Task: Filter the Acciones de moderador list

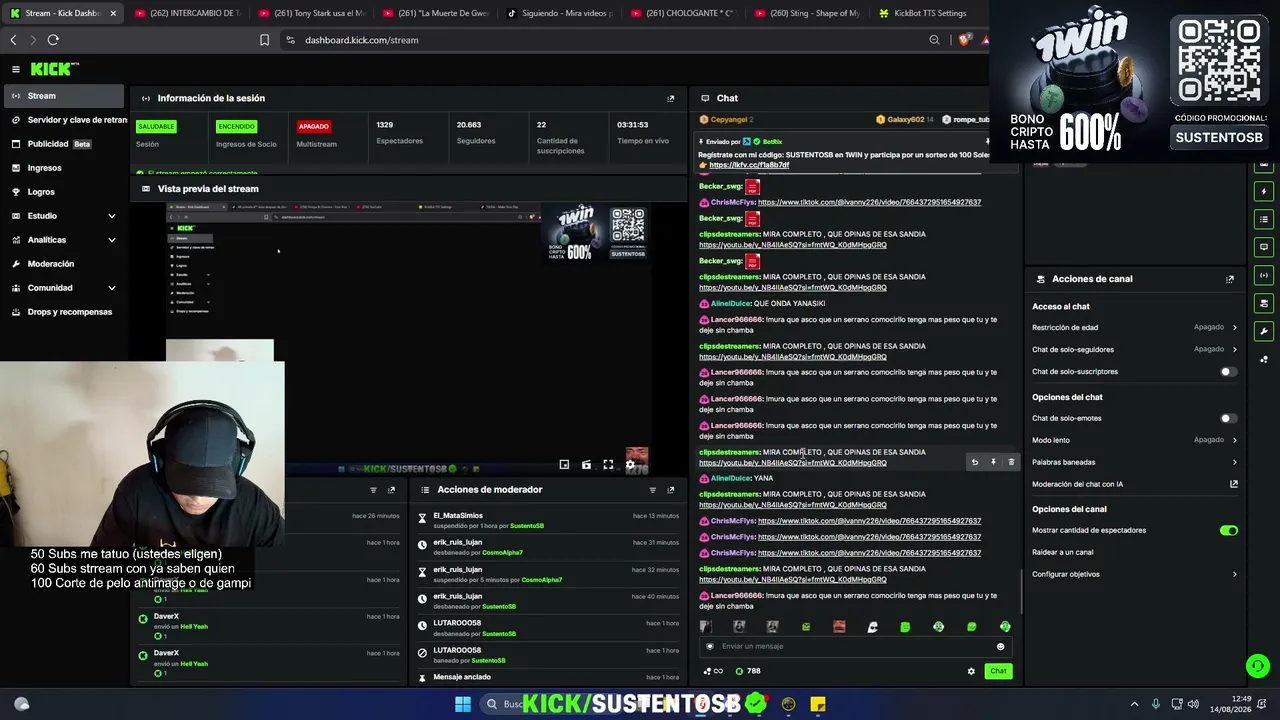Action: coord(652,490)
